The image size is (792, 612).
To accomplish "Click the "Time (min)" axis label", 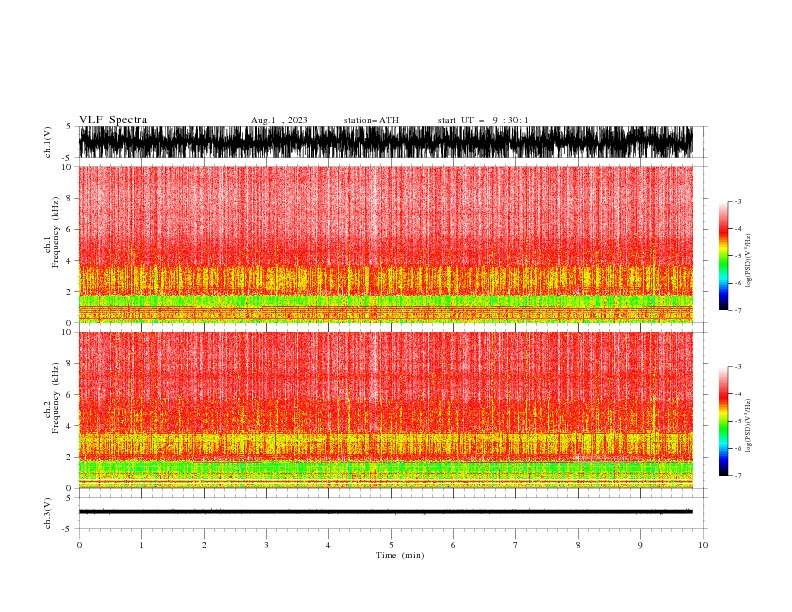I will pos(400,555).
